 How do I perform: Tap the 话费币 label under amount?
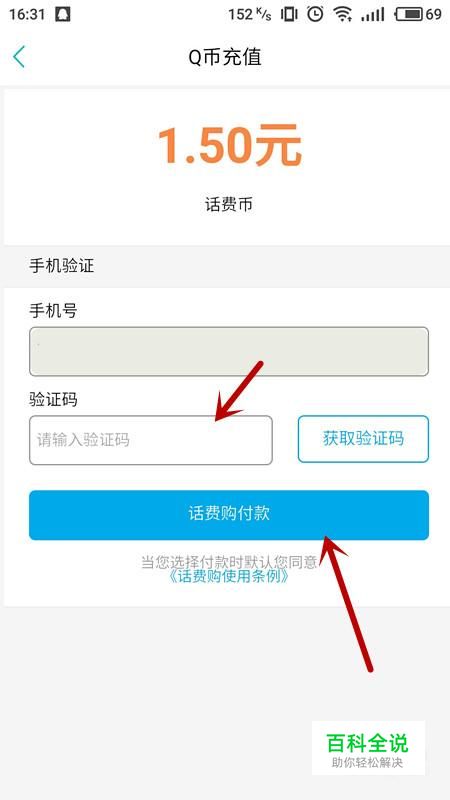tap(229, 205)
